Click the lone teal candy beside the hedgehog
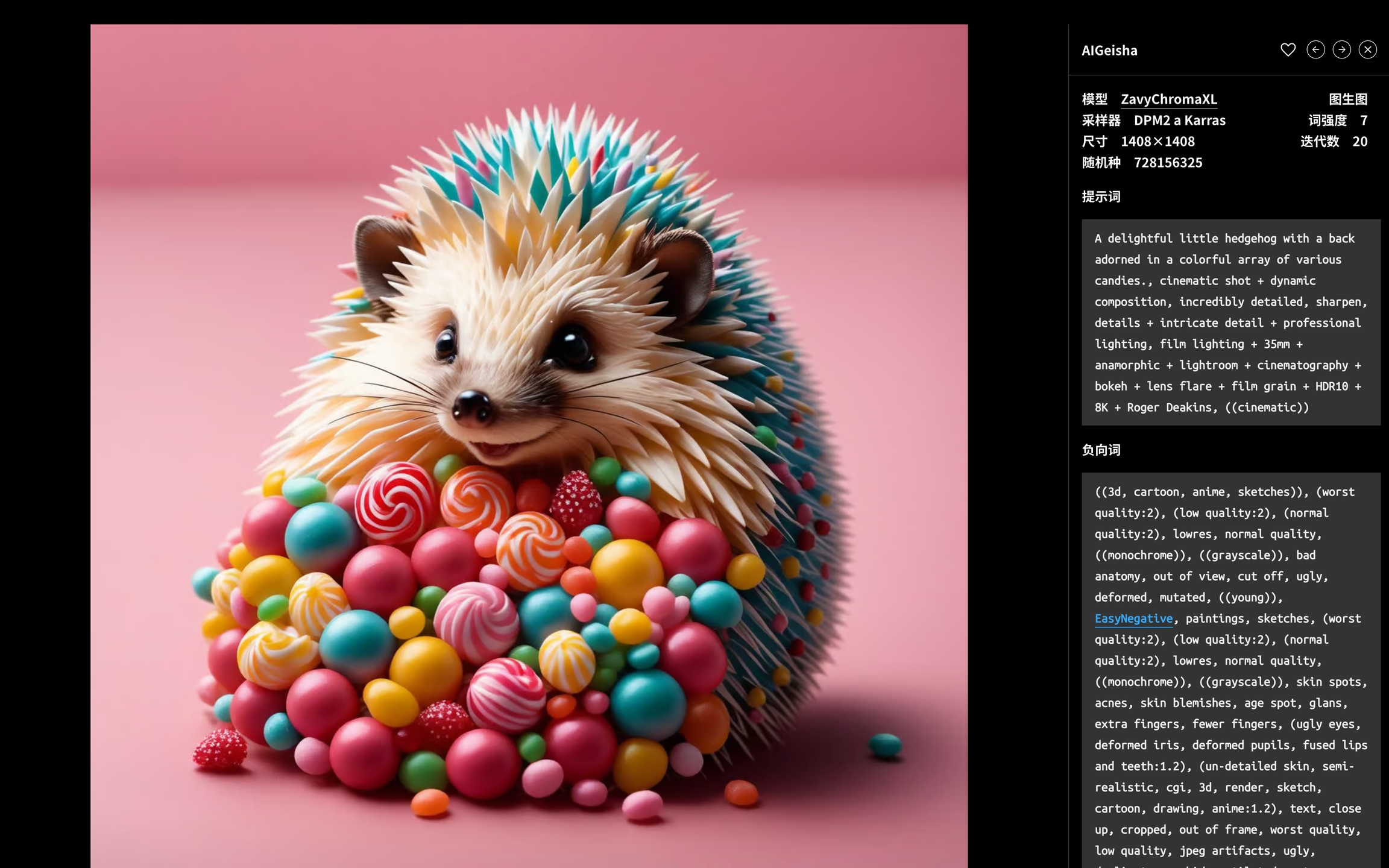The width and height of the screenshot is (1389, 868). pos(884,745)
